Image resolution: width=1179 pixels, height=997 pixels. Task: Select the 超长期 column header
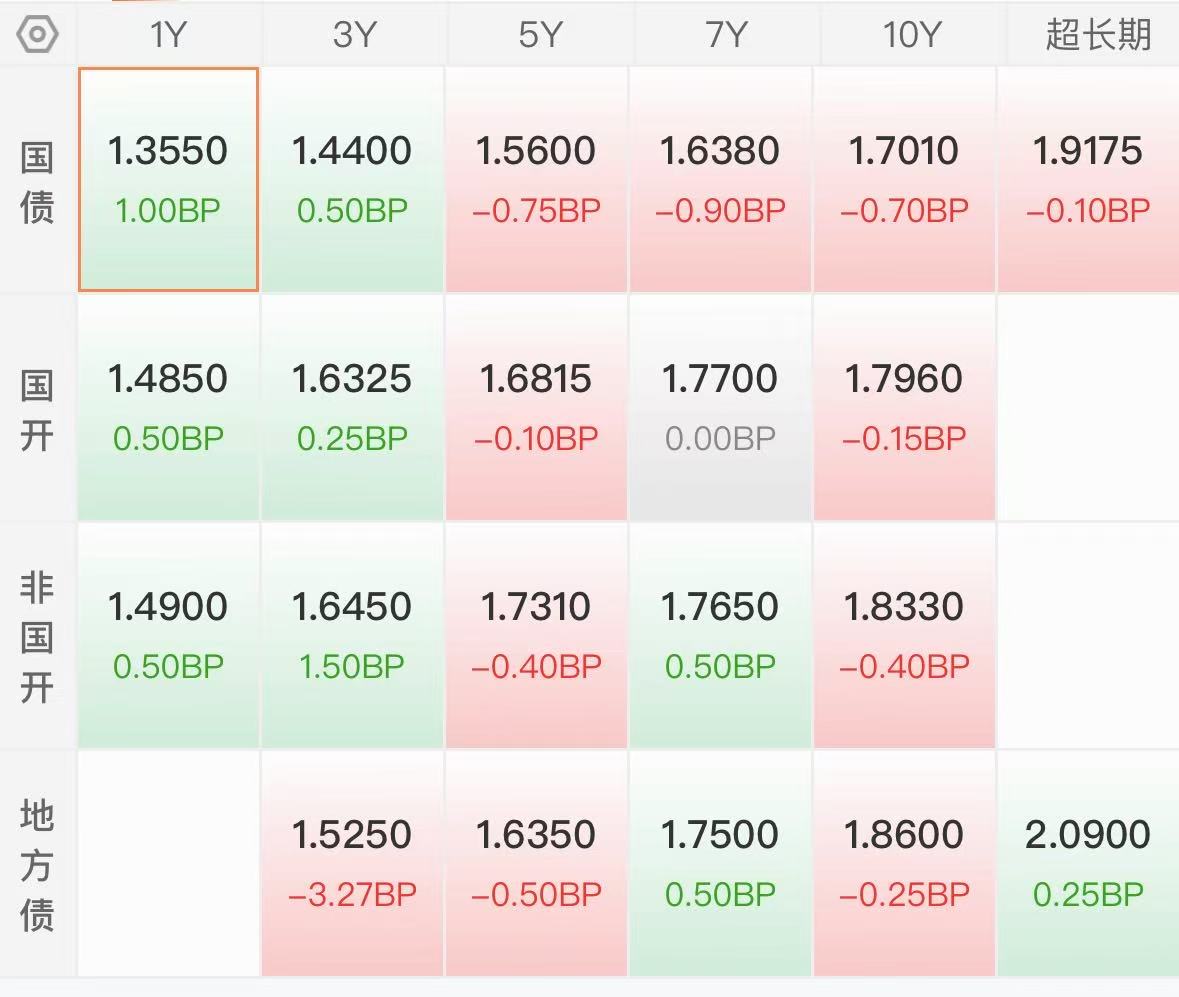[x=1097, y=35]
